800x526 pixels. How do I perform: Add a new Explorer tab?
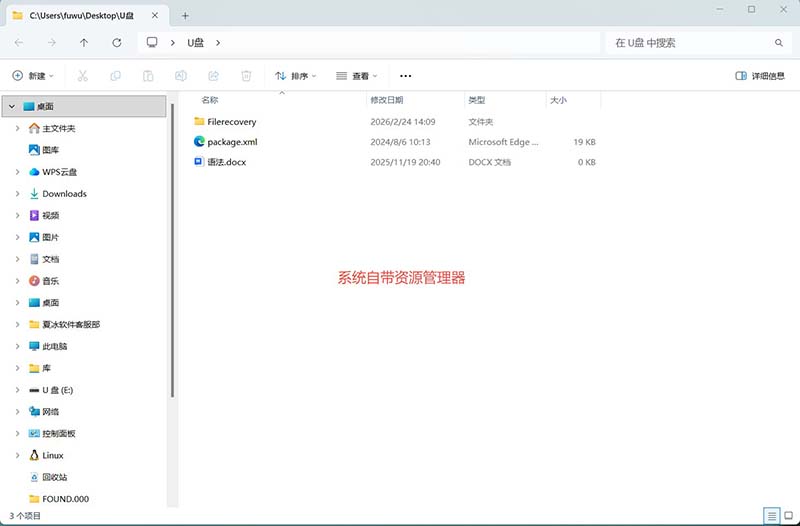click(185, 16)
